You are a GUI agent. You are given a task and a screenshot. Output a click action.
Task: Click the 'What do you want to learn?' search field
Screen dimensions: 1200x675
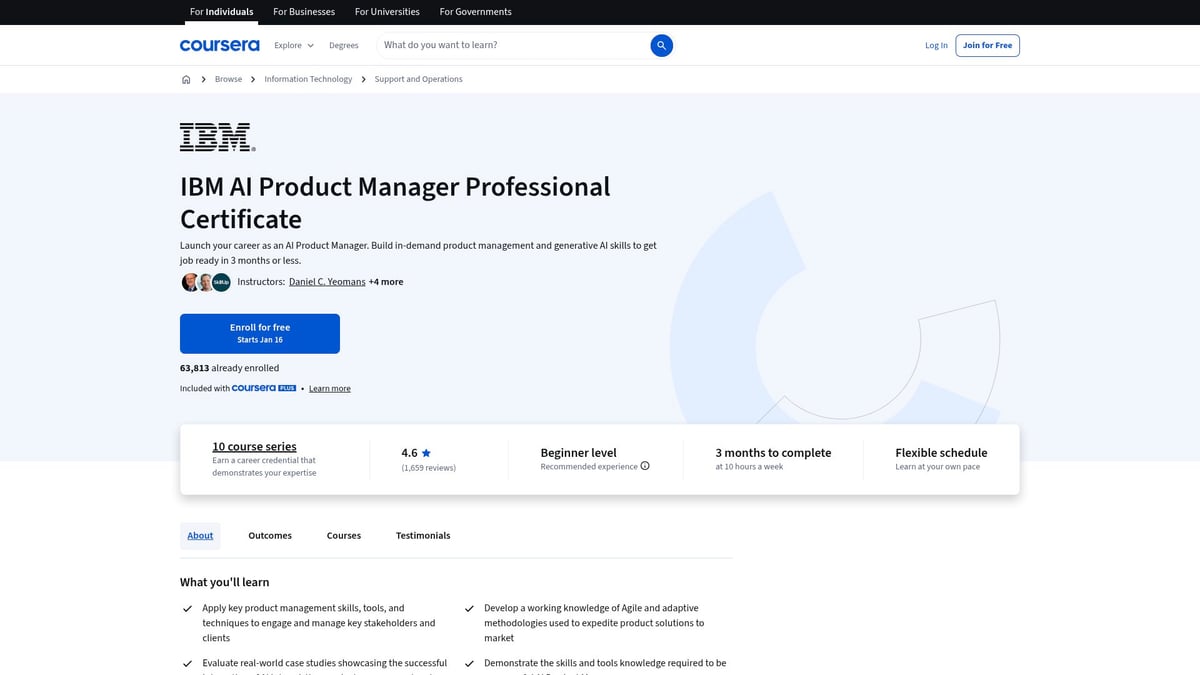513,45
